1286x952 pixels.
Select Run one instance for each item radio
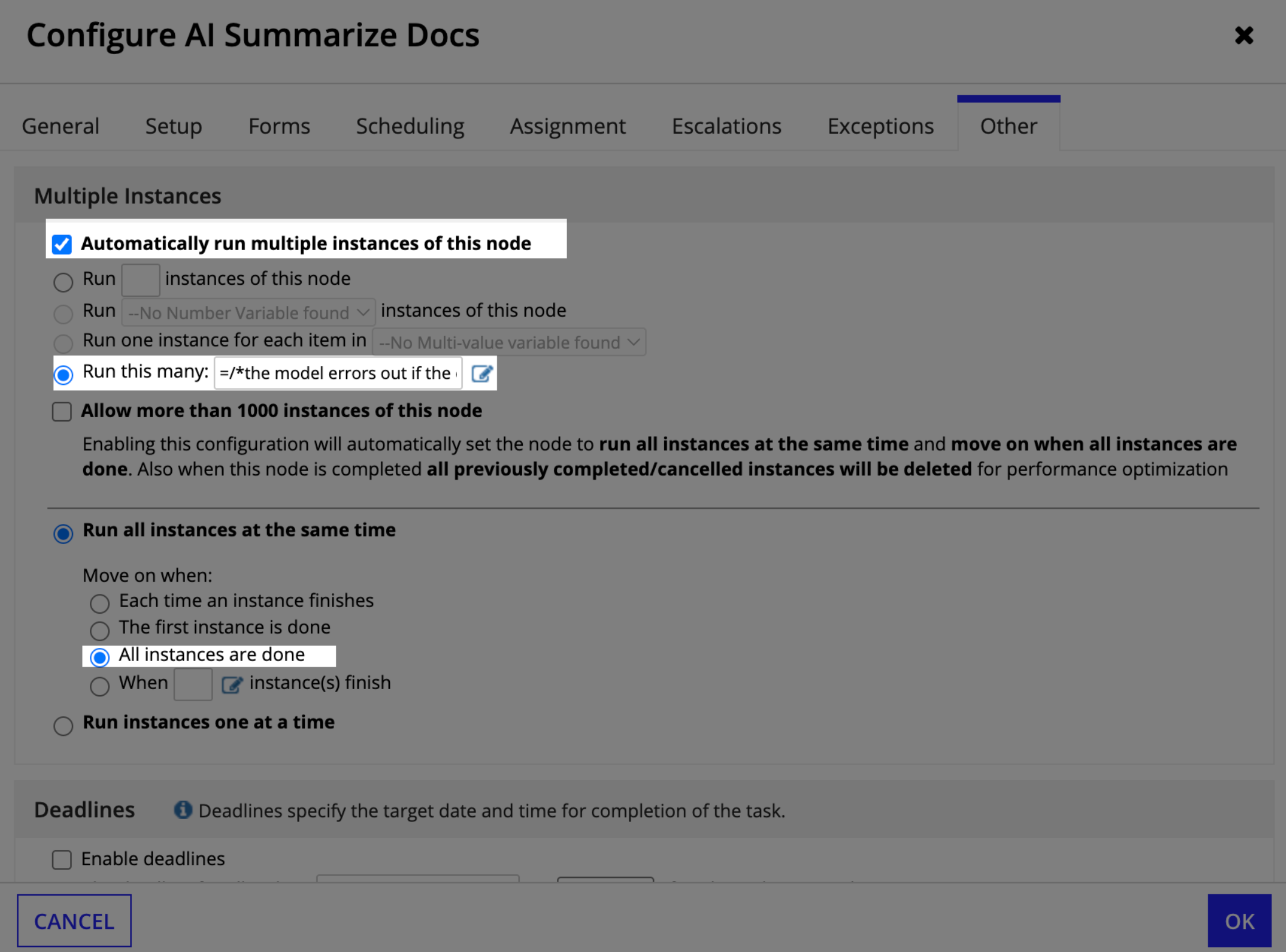63,343
